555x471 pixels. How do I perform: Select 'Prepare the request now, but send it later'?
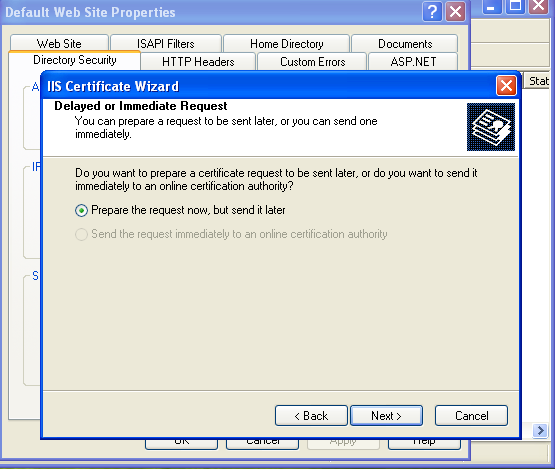point(180,210)
